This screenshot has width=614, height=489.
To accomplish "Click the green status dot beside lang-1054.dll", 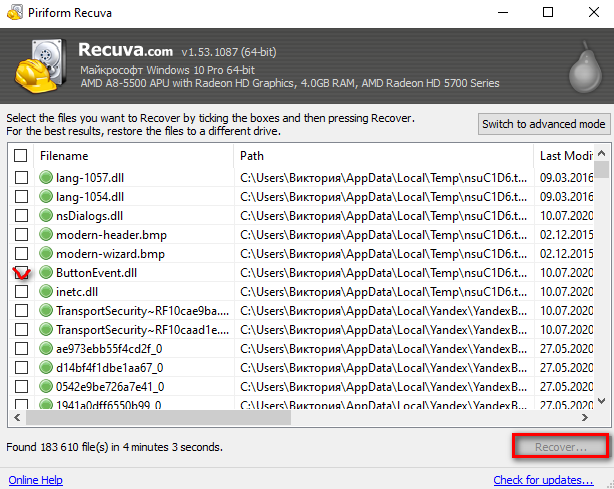I will (46, 196).
